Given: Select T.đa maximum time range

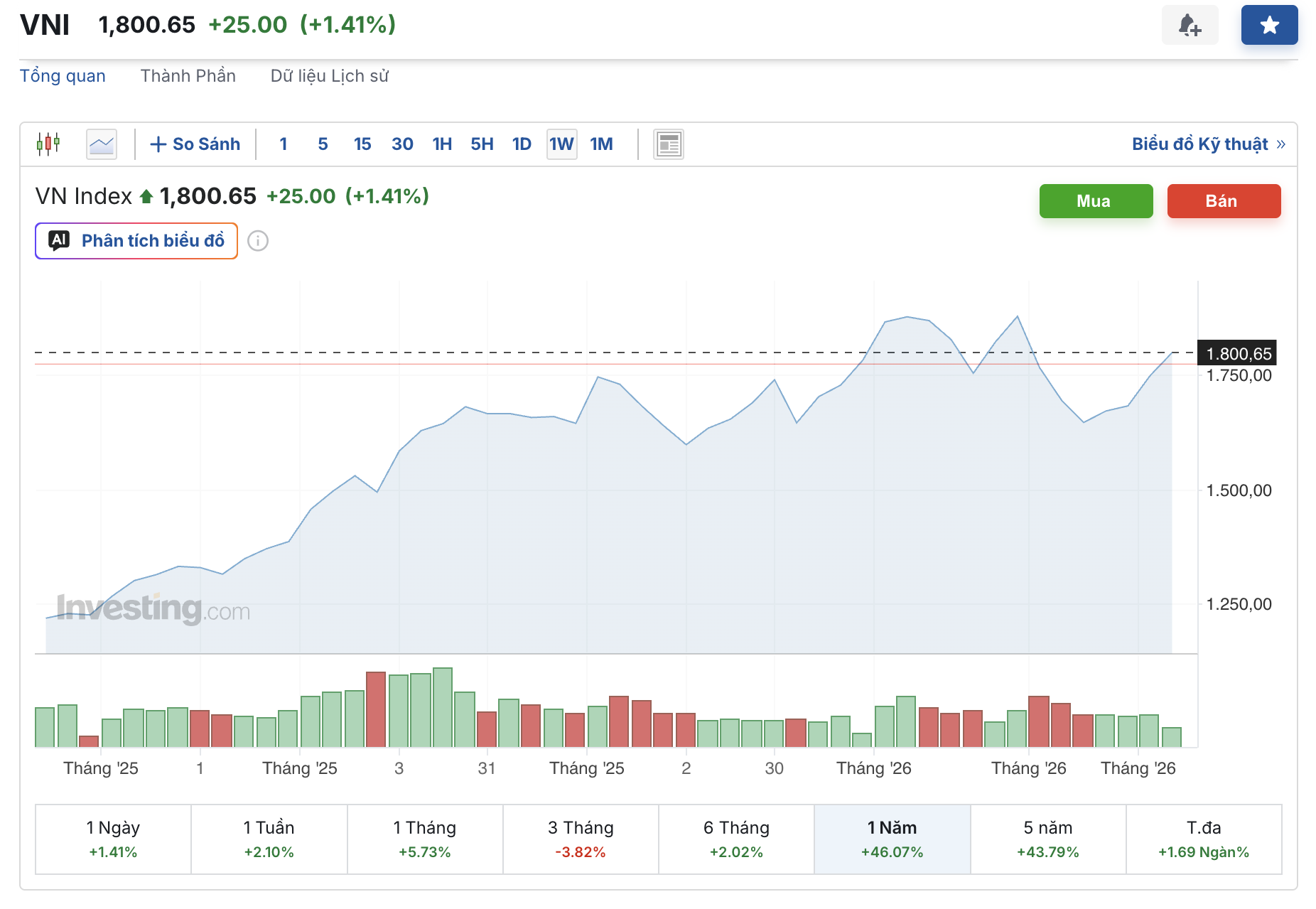Looking at the screenshot, I should (x=1203, y=839).
